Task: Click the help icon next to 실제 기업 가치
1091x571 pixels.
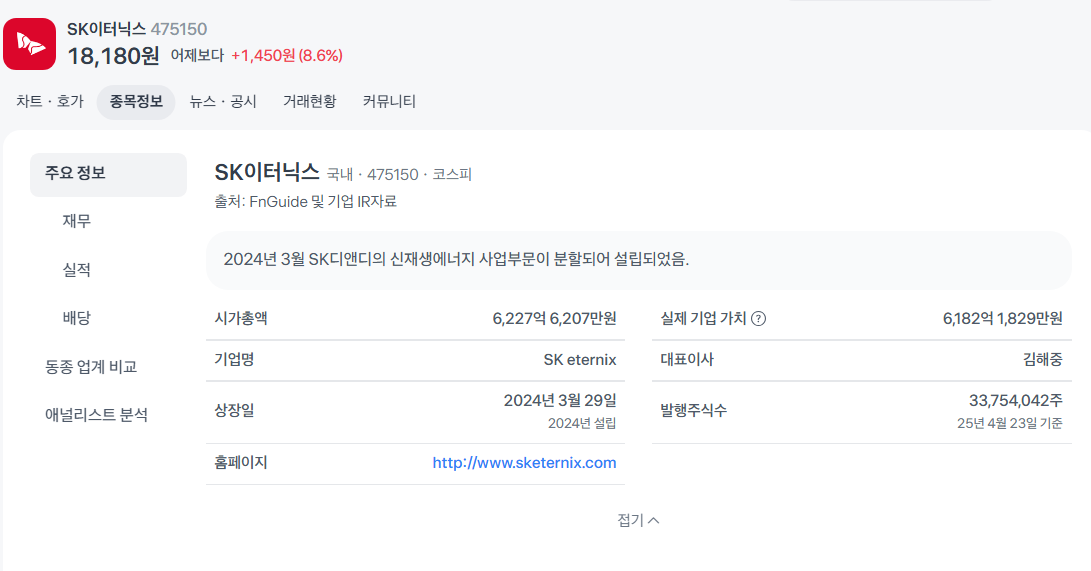Action: tap(758, 319)
